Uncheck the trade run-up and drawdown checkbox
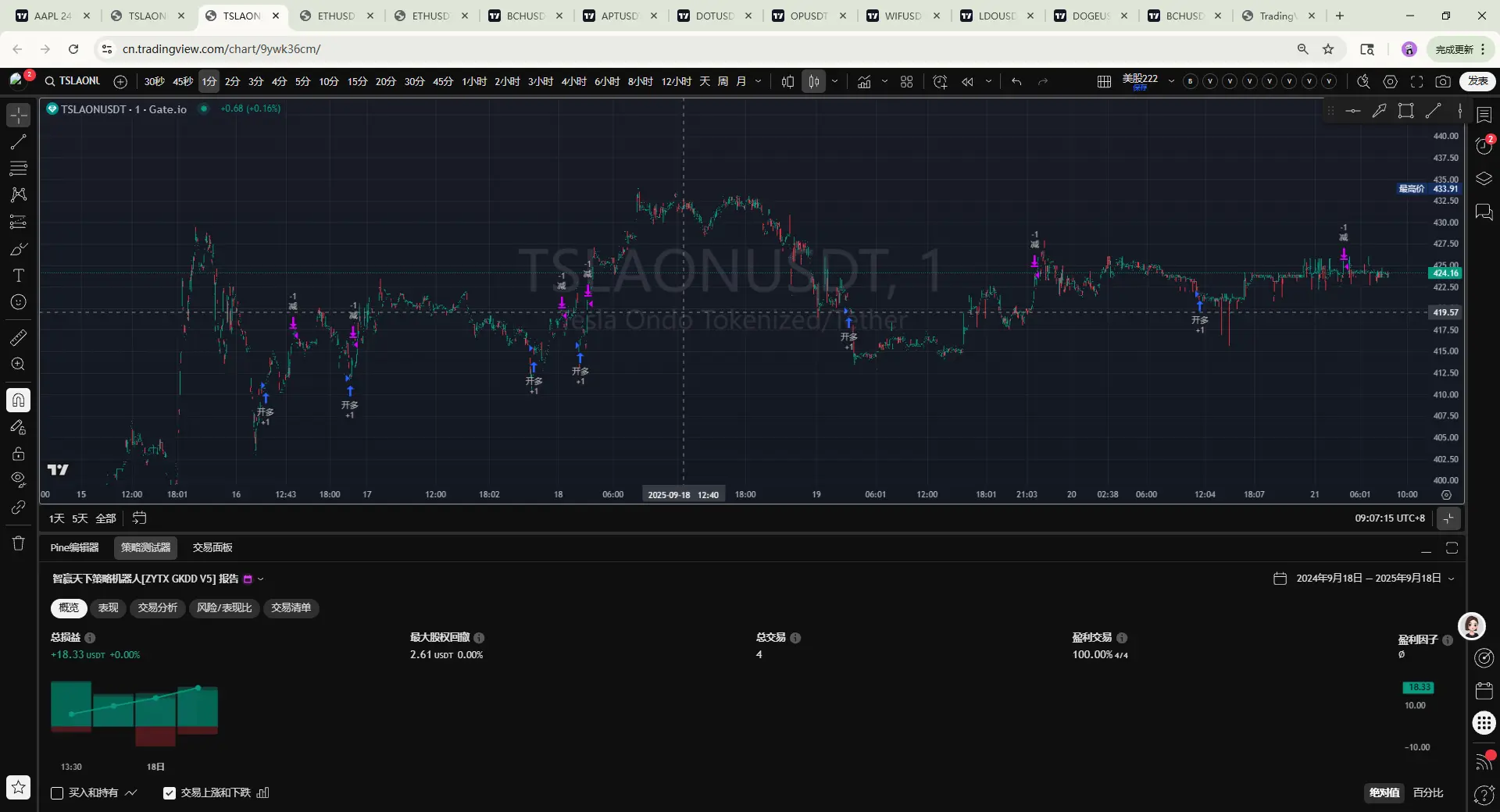1500x812 pixels. pos(169,793)
